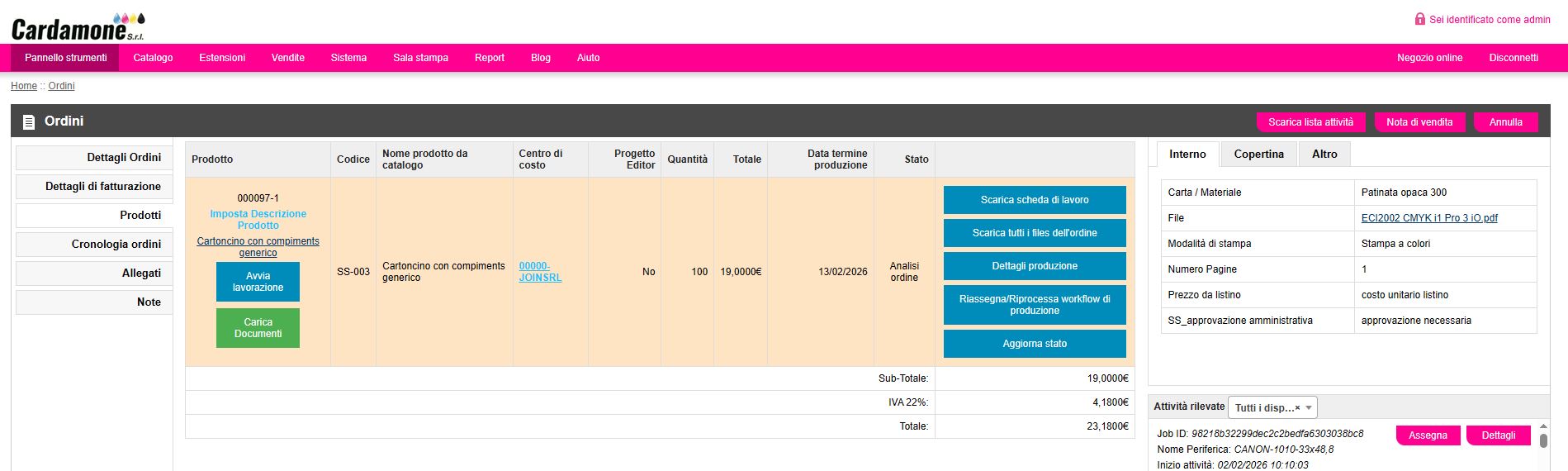Click the Job ID 98218b32299dec2c2bedfa6303038bc8
Viewport: 1568px width, 471px height.
point(1277,434)
